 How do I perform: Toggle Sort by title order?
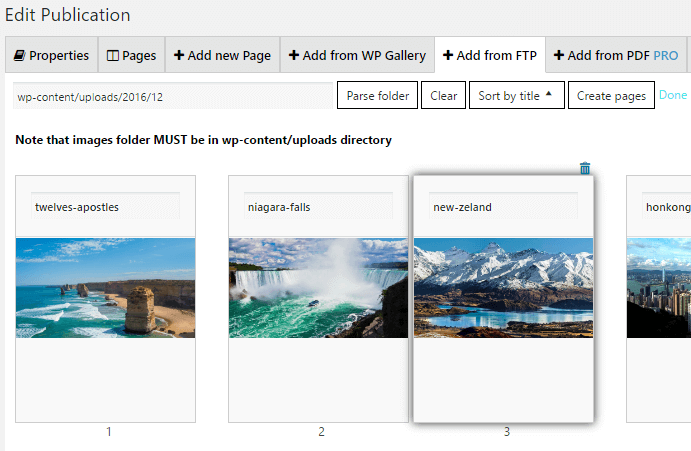click(x=516, y=95)
